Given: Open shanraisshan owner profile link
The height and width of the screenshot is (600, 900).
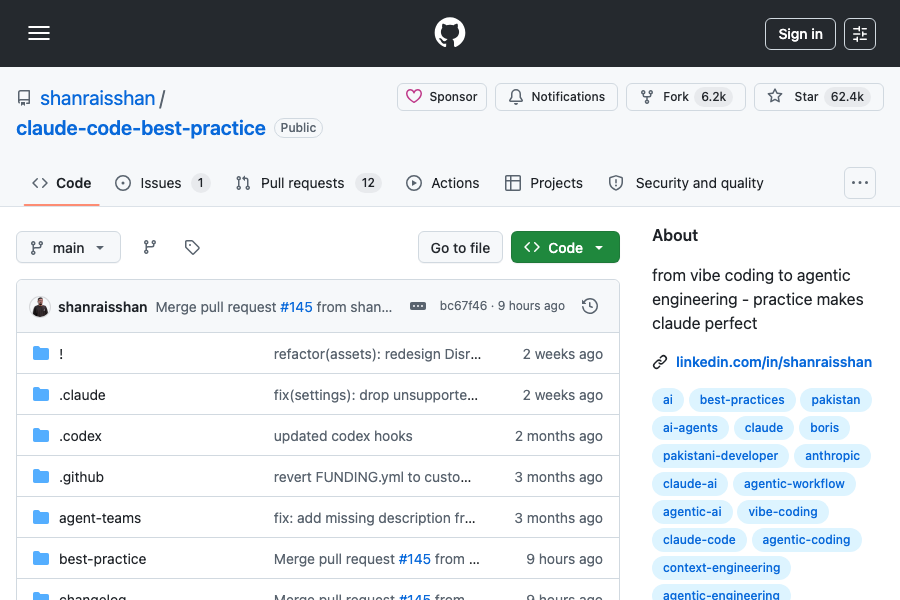Looking at the screenshot, I should [x=98, y=98].
